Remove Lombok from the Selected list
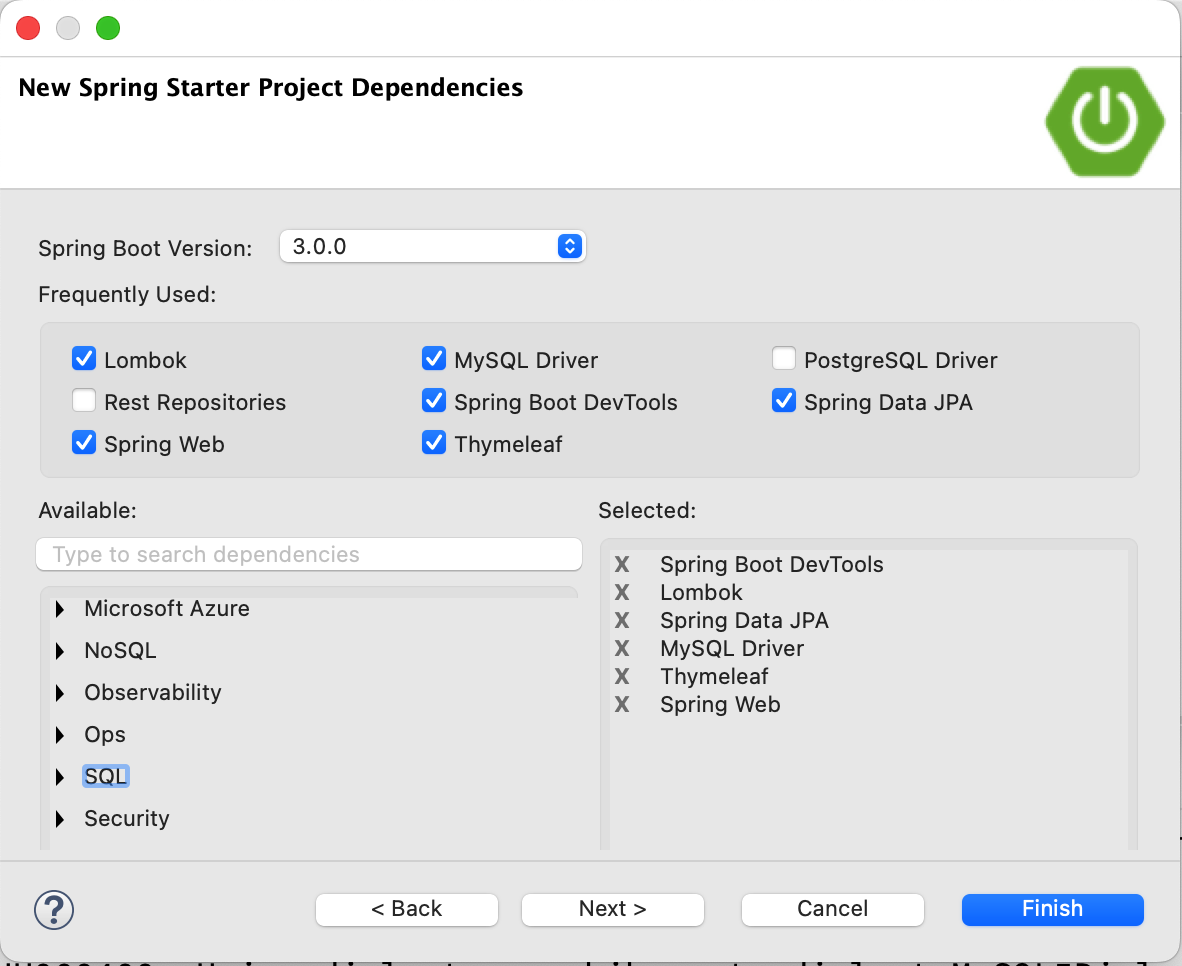This screenshot has width=1182, height=966. [x=622, y=593]
